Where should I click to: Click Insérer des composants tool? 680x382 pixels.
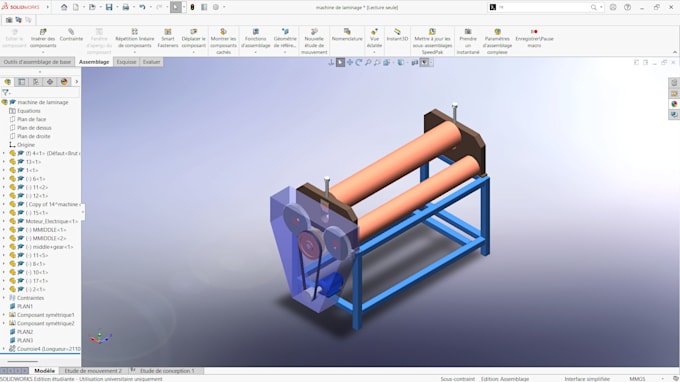[x=43, y=39]
